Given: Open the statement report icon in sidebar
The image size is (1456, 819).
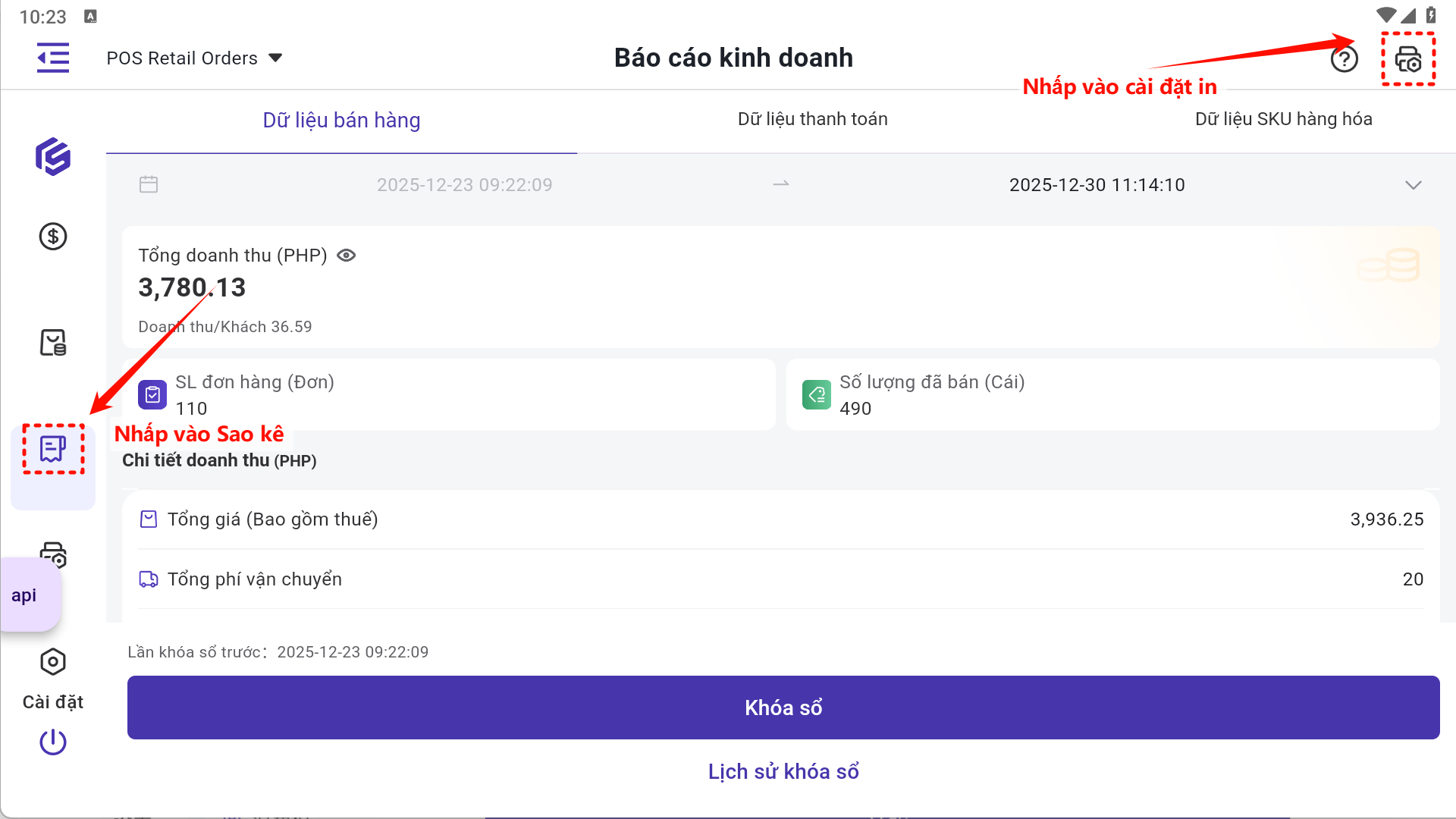Looking at the screenshot, I should click(x=53, y=450).
